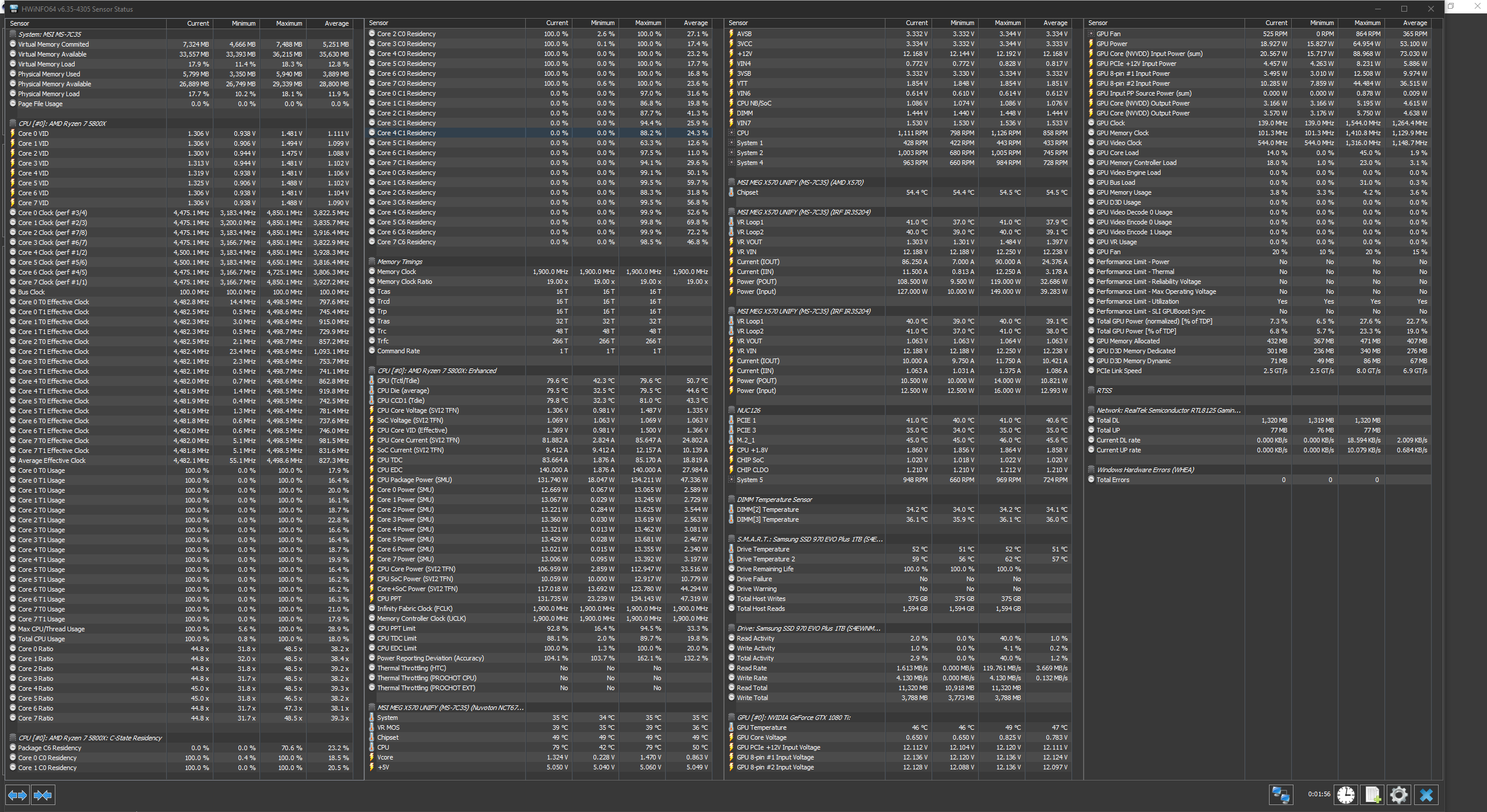Select the Total Errors WHEA row
This screenshot has width=1487, height=812.
1112,480
